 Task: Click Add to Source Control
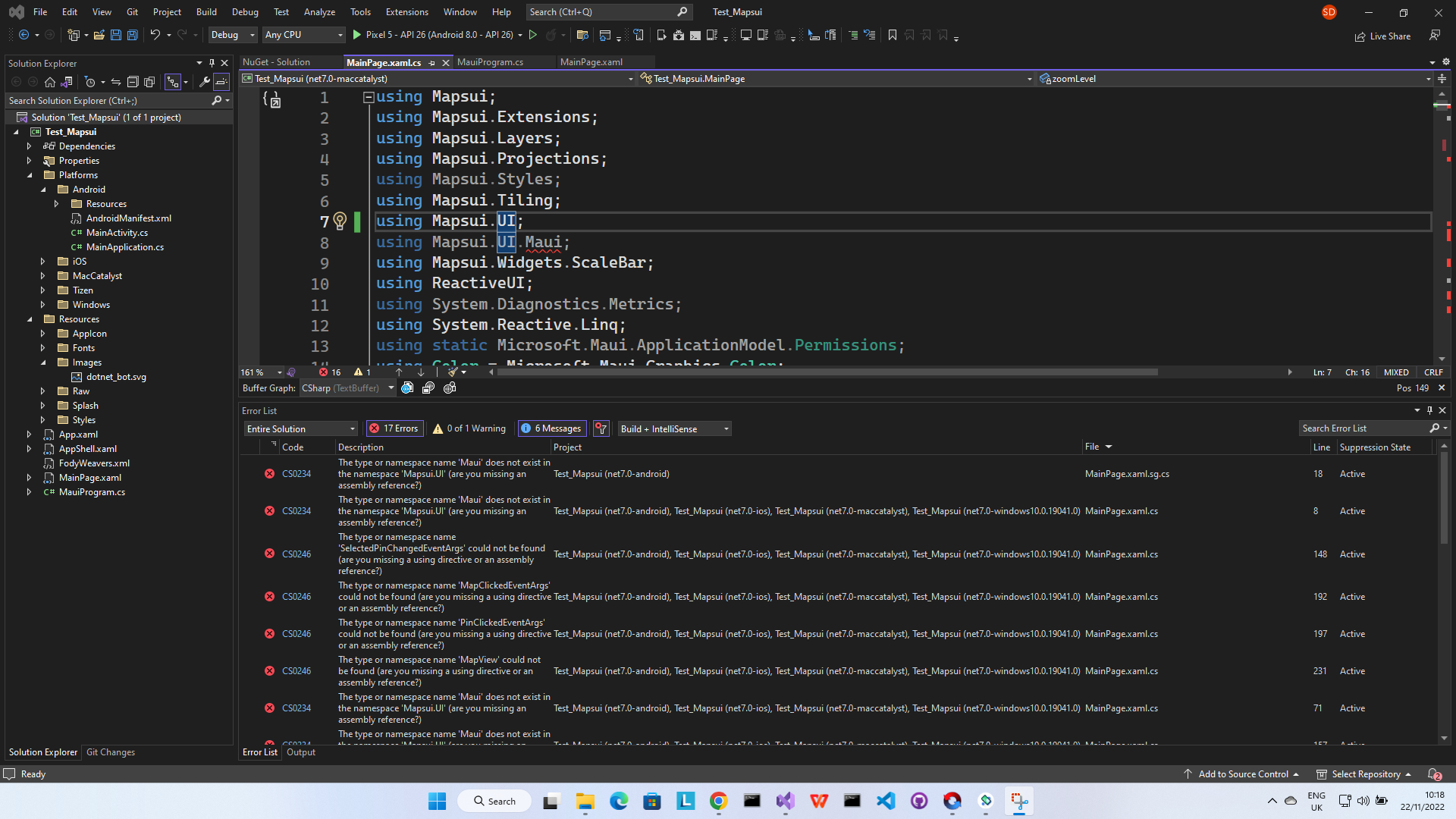1241,774
